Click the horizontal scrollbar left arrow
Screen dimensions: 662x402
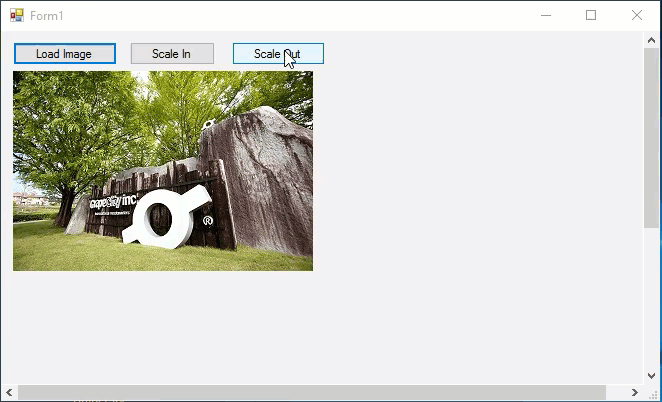click(x=9, y=393)
